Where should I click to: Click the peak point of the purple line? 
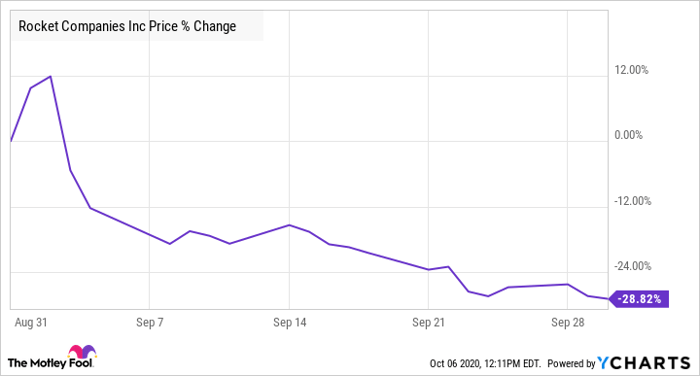(50, 76)
